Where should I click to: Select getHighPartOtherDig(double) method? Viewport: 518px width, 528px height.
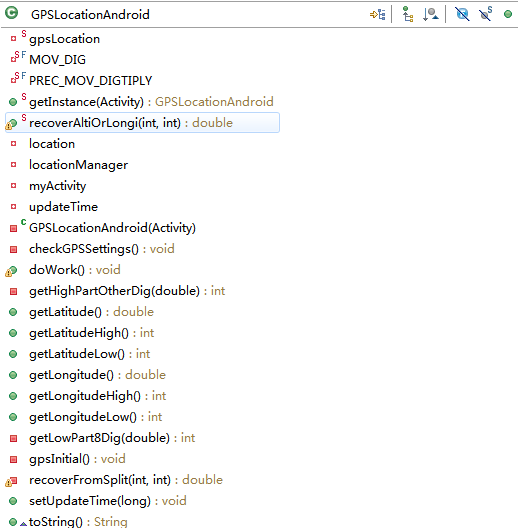click(127, 291)
